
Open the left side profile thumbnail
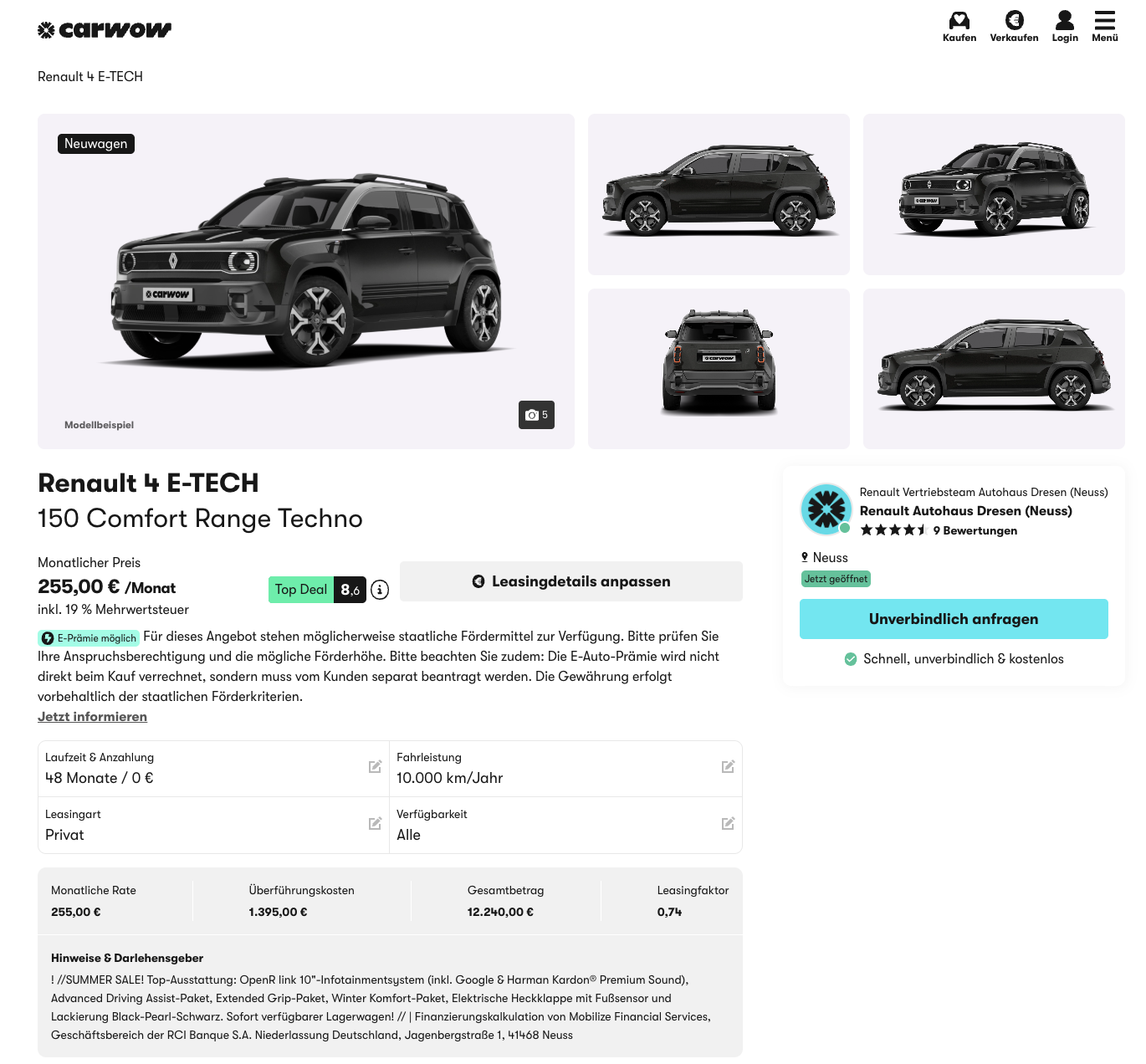pyautogui.click(x=719, y=194)
